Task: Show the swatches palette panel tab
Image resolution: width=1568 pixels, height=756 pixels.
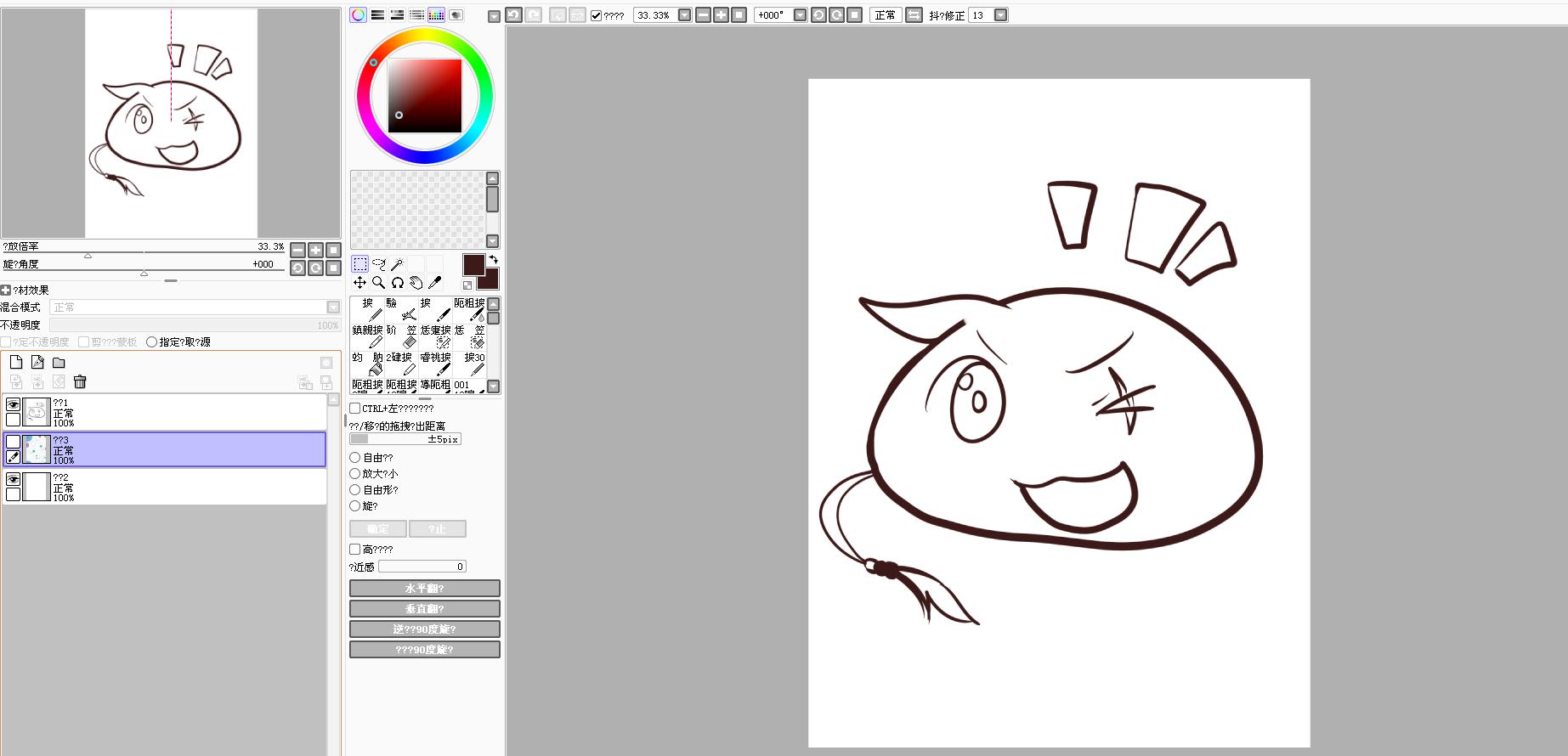Action: point(436,15)
